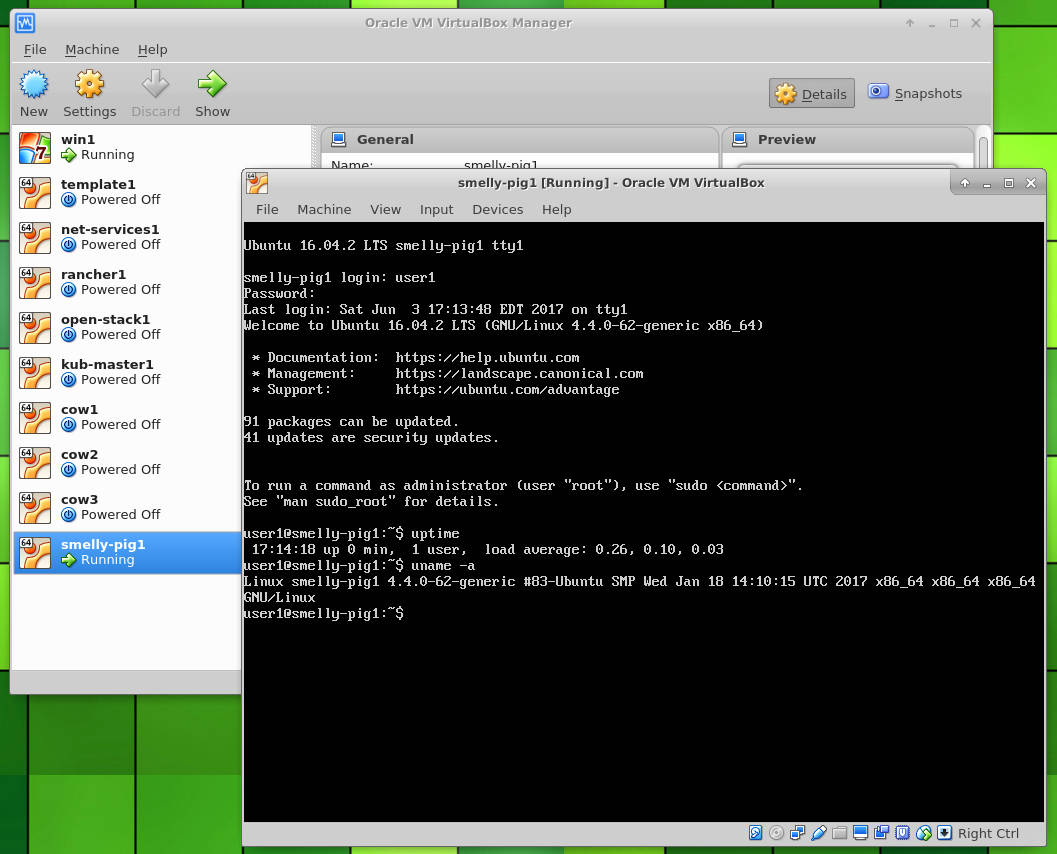Click the Preview section monitor icon
Image resolution: width=1057 pixels, height=854 pixels.
739,140
